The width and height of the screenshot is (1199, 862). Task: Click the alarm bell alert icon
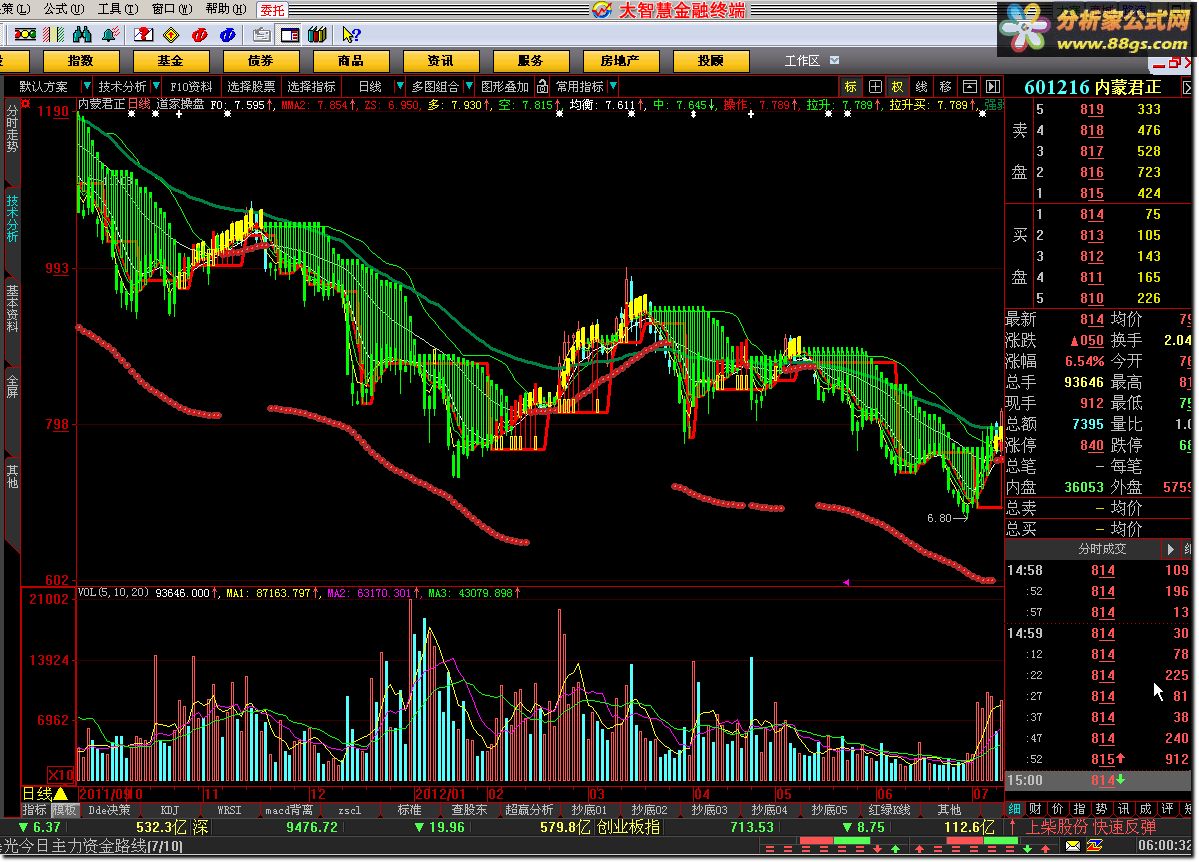coord(110,34)
